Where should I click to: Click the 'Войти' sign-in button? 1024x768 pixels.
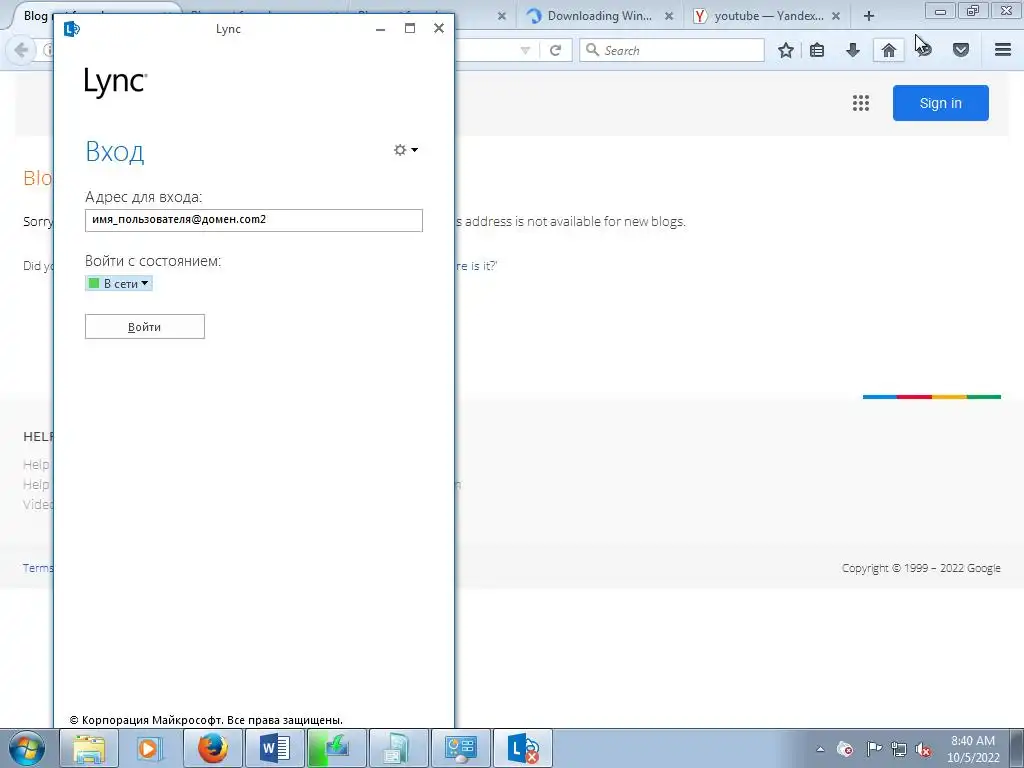click(144, 327)
